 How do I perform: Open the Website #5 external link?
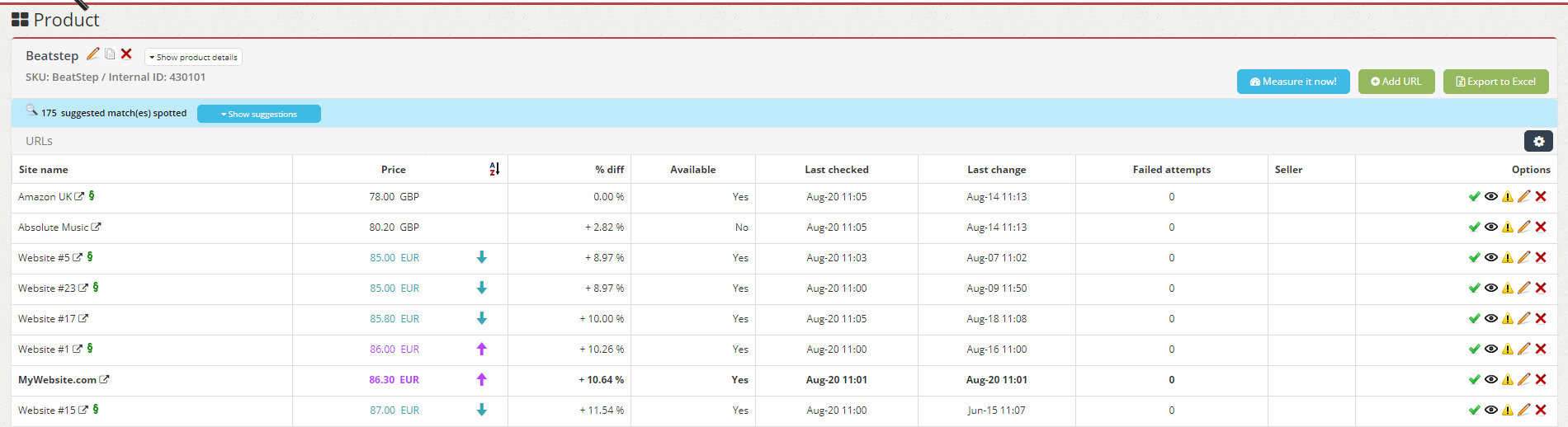tap(78, 257)
